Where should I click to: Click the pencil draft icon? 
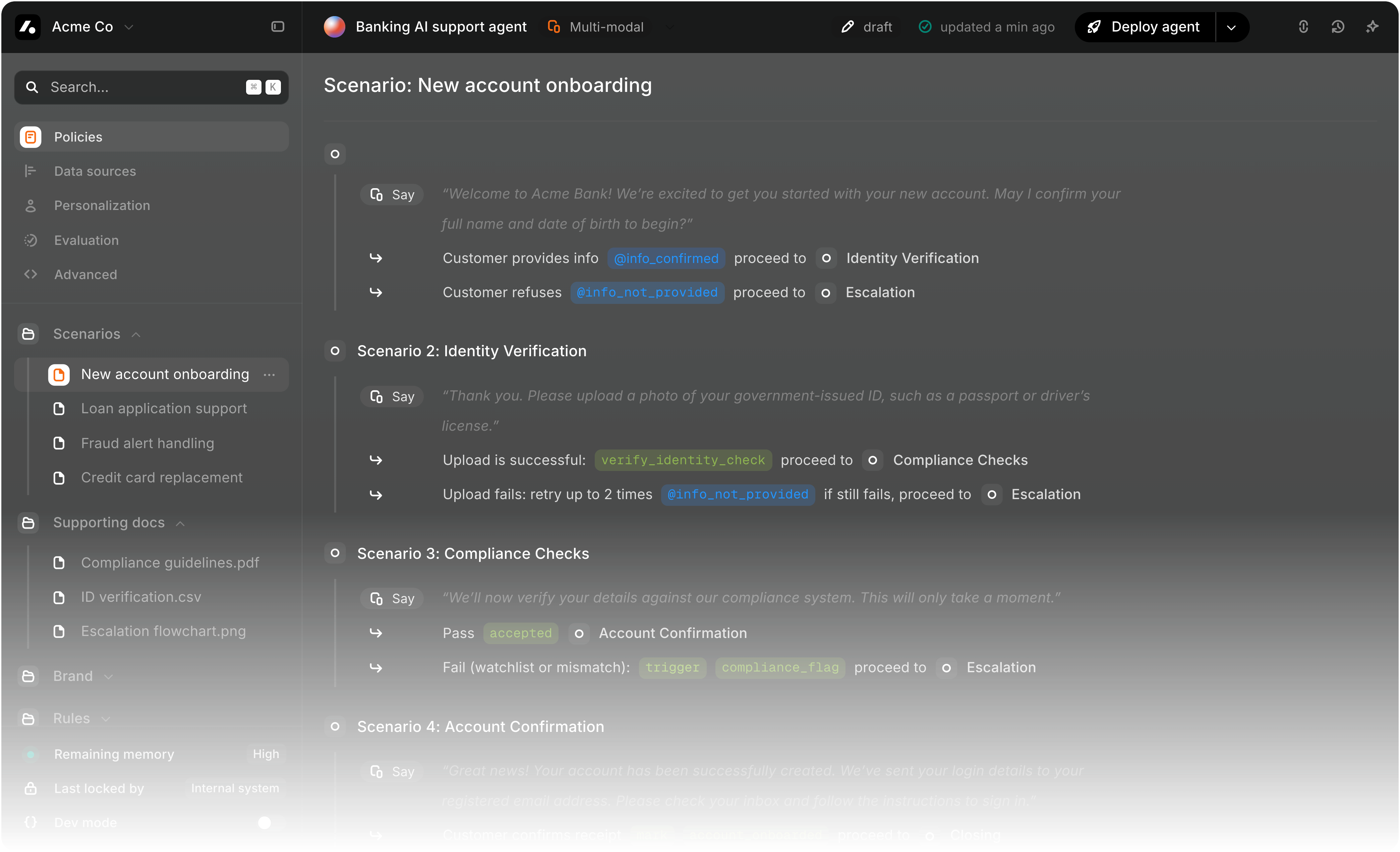pos(847,27)
